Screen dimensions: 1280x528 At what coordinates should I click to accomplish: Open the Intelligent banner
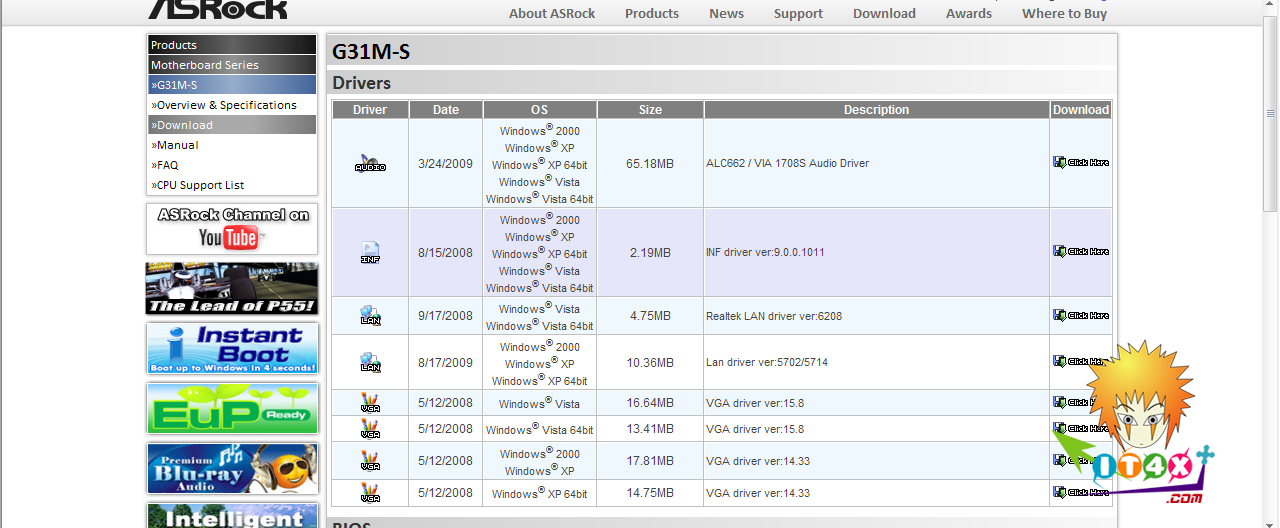(x=232, y=516)
